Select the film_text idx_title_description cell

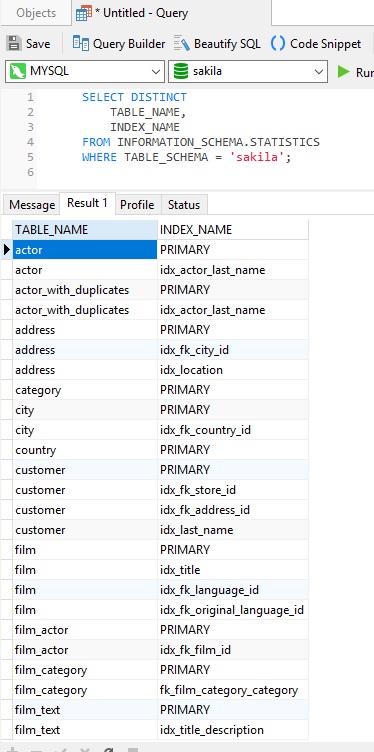click(233, 730)
